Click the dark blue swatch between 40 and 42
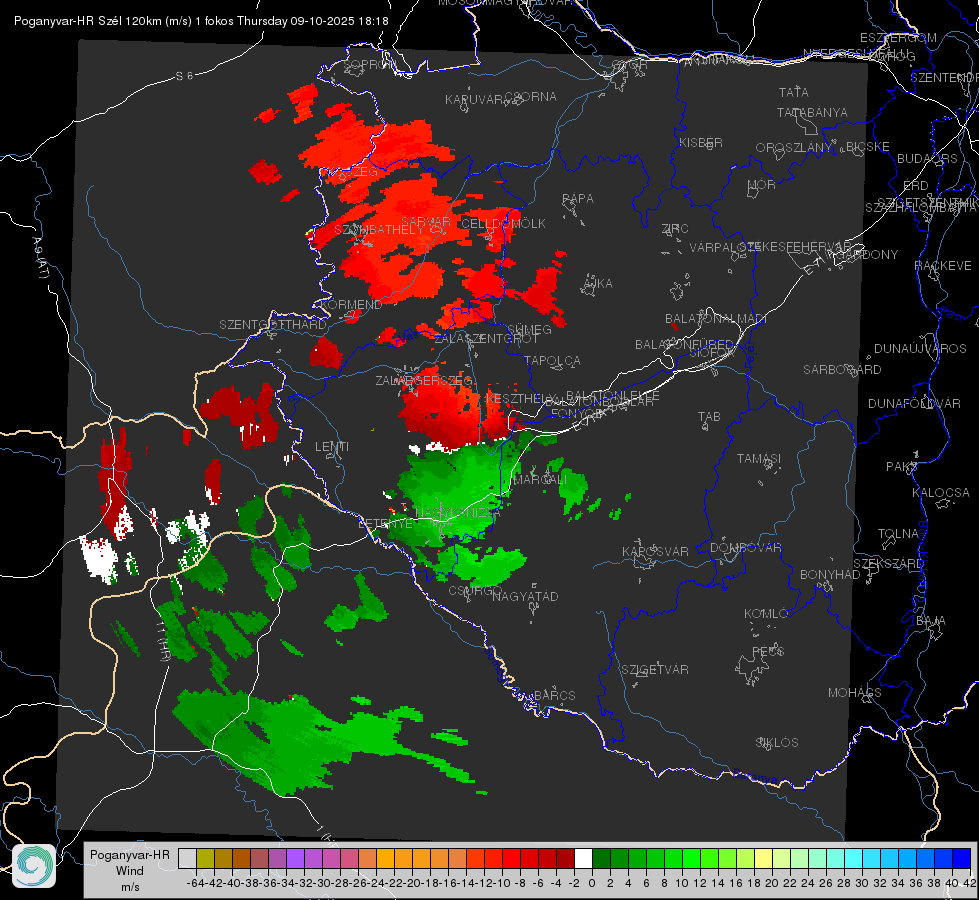Screen dimensions: 979x900 pyautogui.click(x=962, y=858)
